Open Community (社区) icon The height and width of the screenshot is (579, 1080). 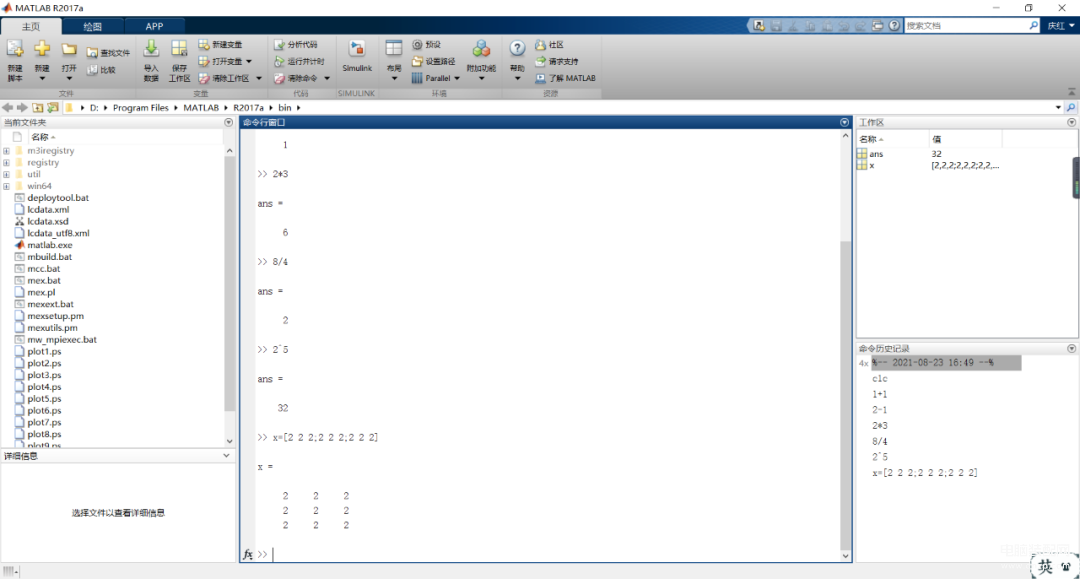pos(541,45)
